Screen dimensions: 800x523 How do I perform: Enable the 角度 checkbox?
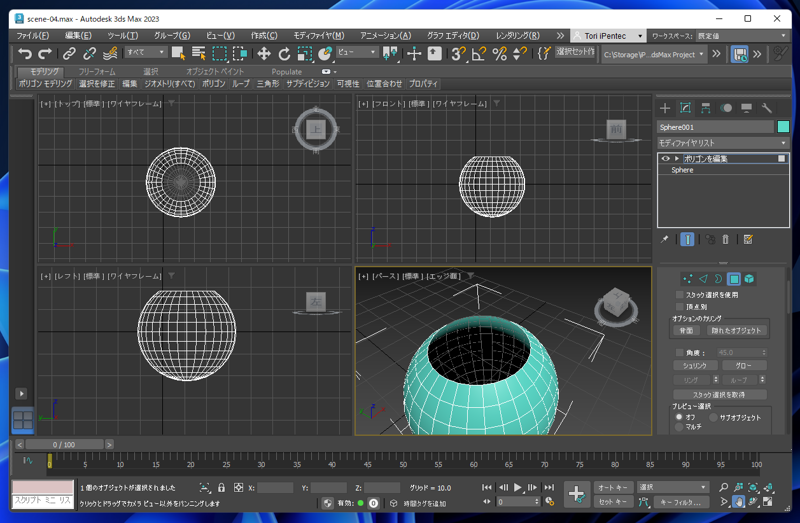pos(680,353)
